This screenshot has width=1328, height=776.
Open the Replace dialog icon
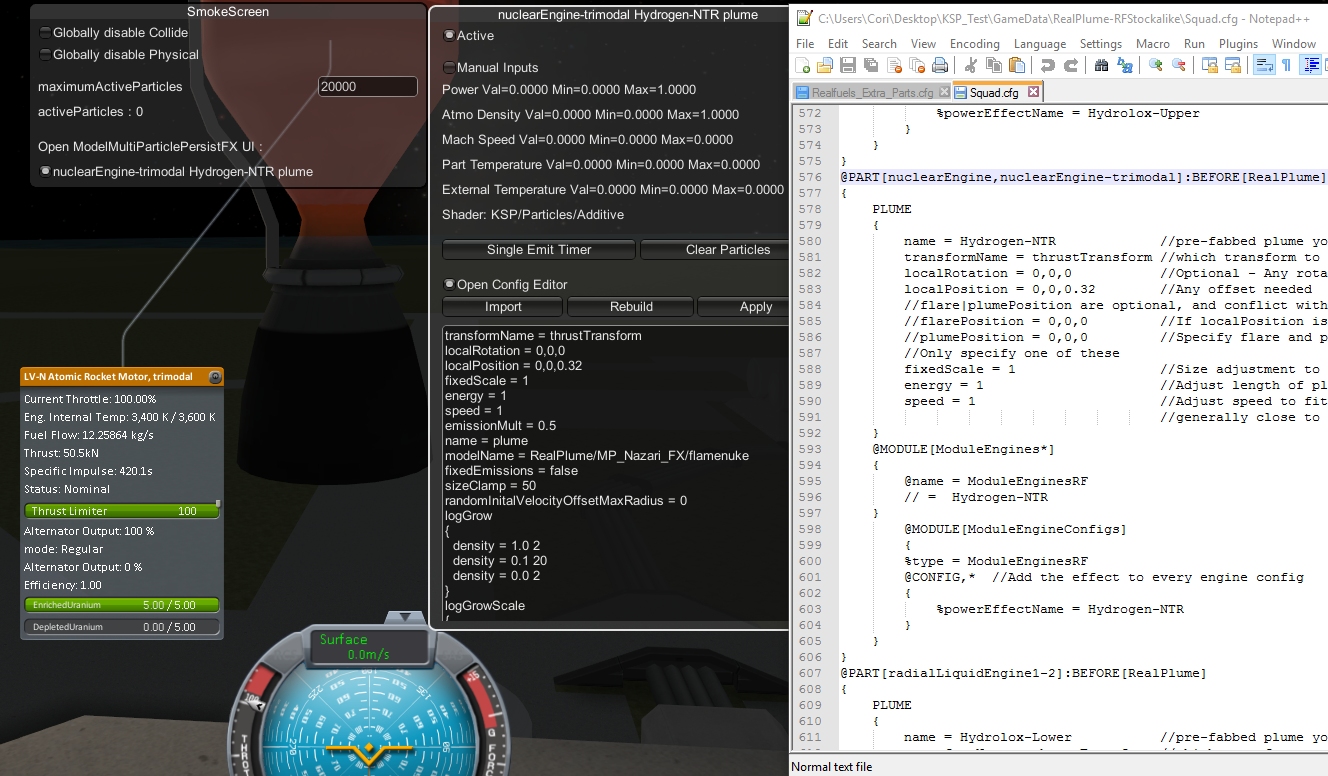(1125, 65)
